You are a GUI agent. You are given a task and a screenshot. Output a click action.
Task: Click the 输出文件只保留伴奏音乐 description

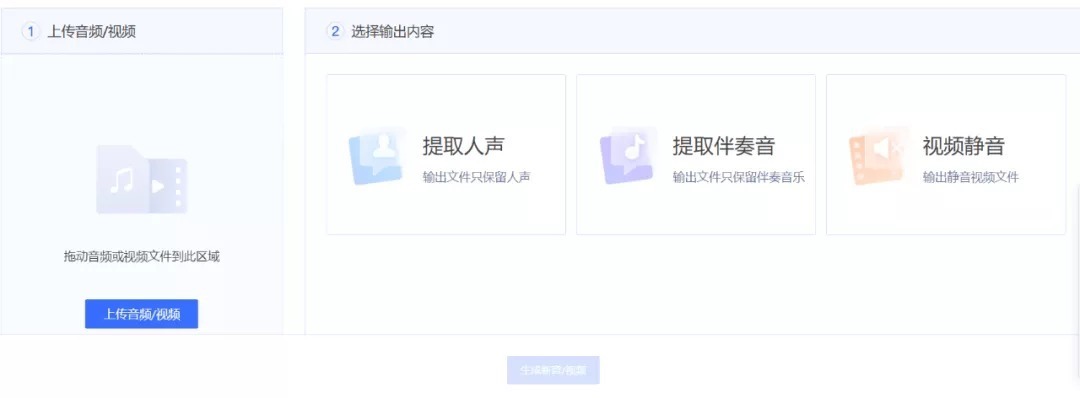point(739,177)
